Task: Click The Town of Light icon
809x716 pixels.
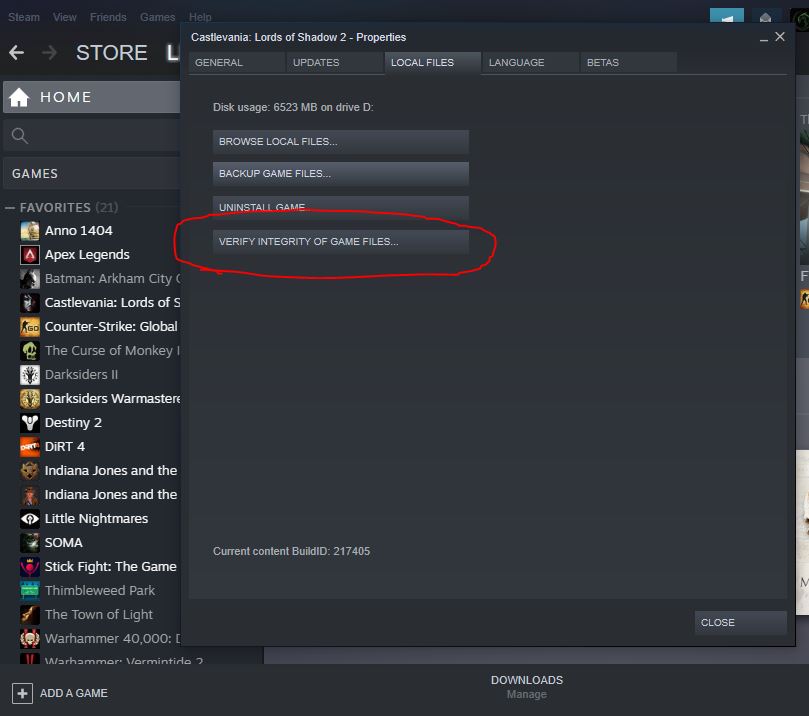Action: [30, 614]
